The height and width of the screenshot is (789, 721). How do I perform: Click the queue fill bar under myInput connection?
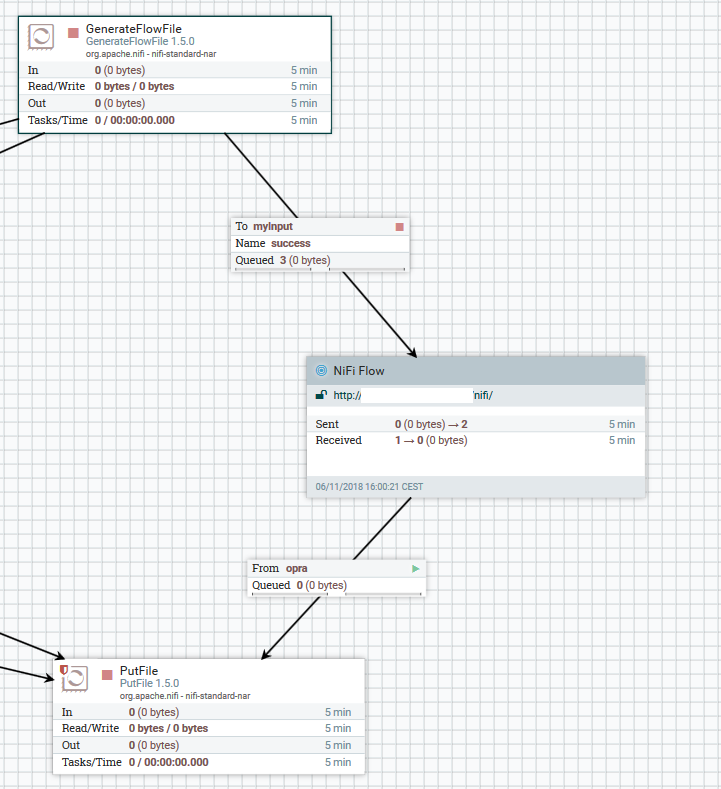[320, 269]
